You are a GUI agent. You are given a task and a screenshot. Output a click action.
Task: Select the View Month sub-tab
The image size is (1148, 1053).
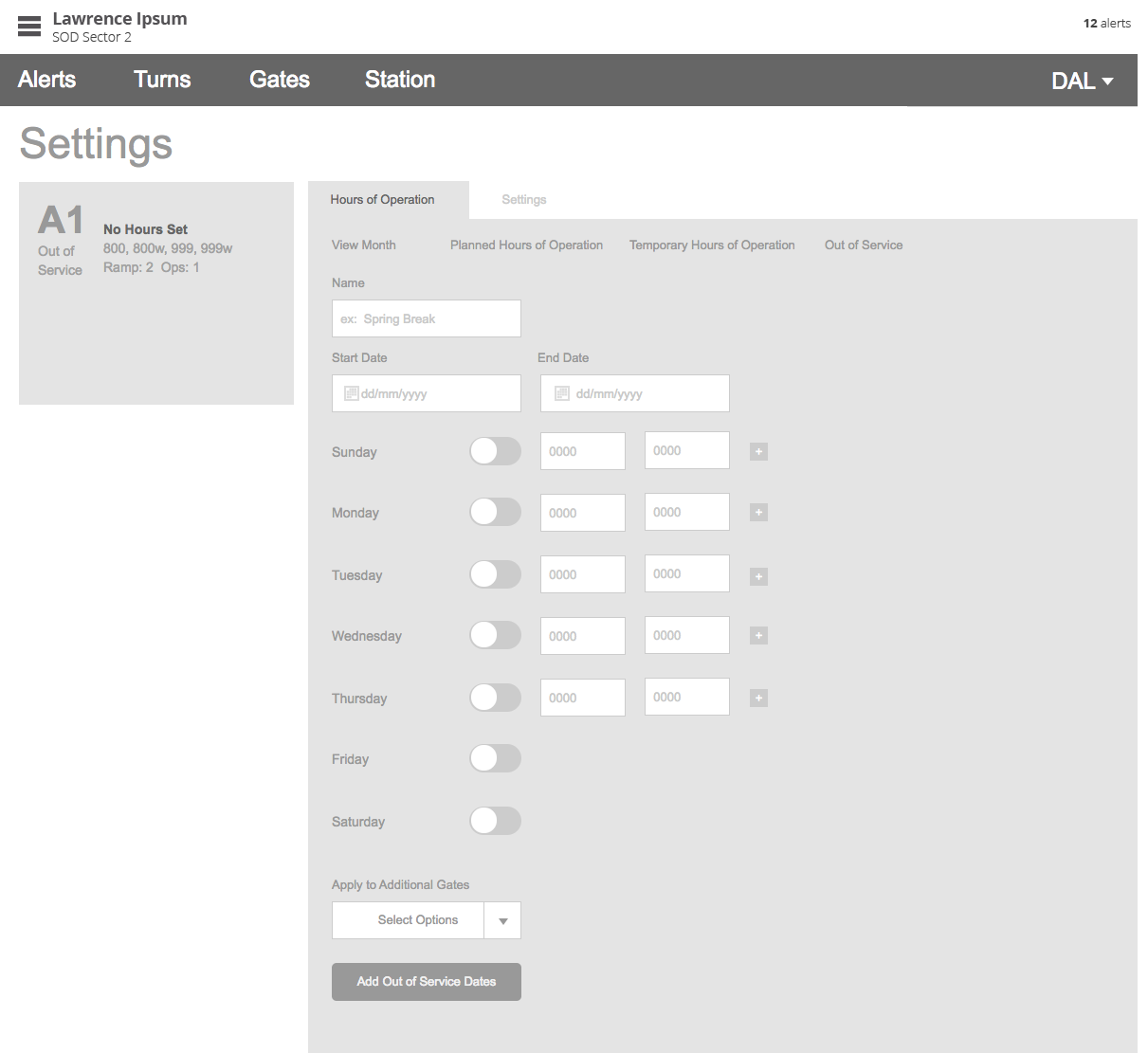[x=364, y=245]
